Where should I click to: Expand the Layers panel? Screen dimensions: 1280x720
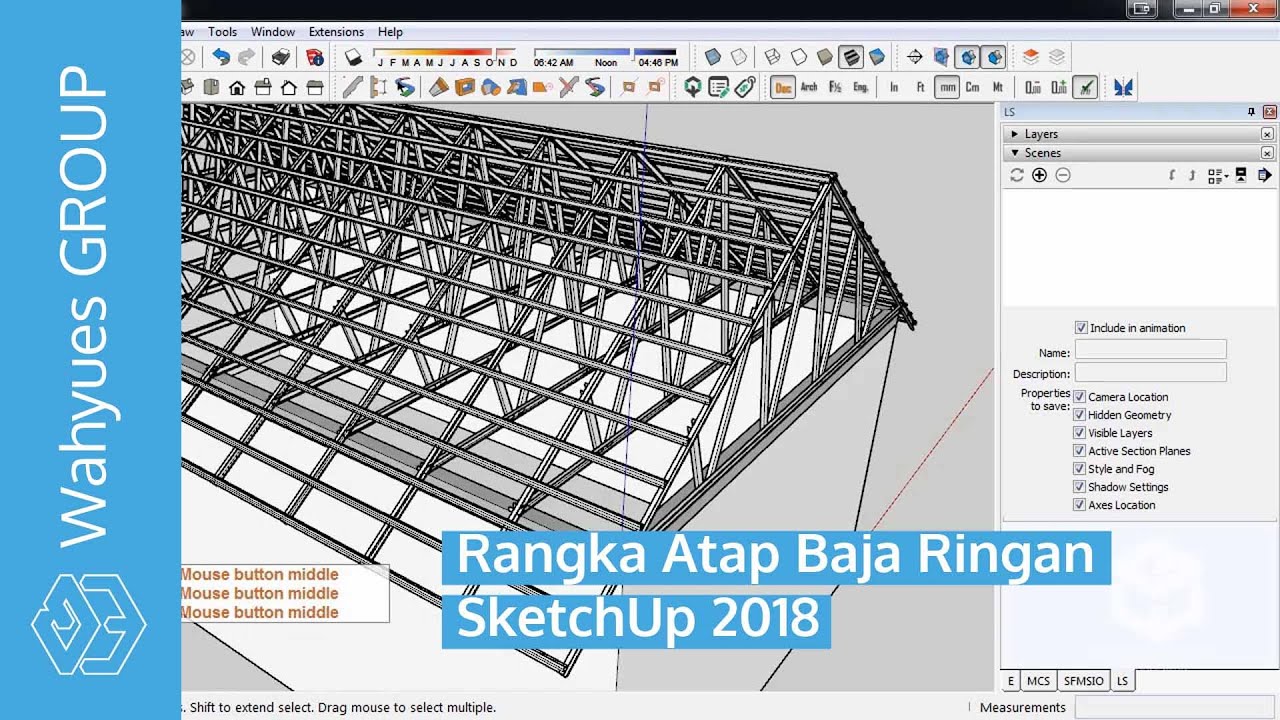[x=1015, y=134]
